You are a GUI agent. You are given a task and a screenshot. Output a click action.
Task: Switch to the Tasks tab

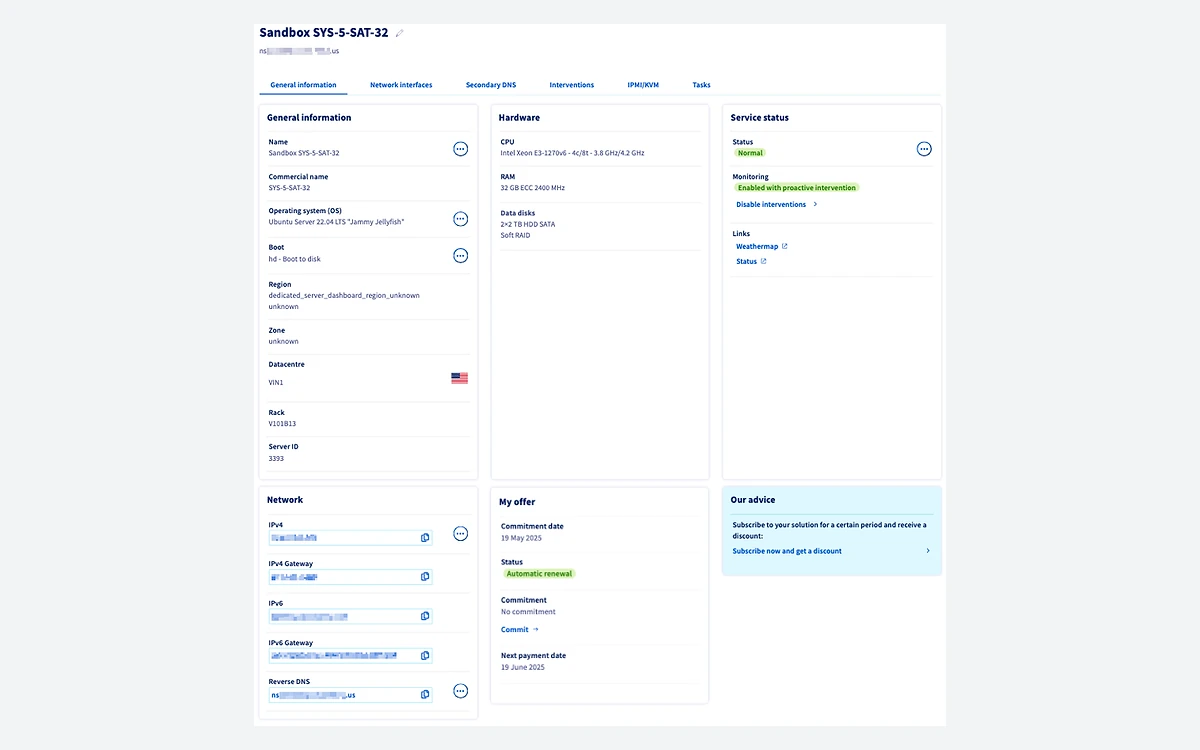(x=702, y=85)
